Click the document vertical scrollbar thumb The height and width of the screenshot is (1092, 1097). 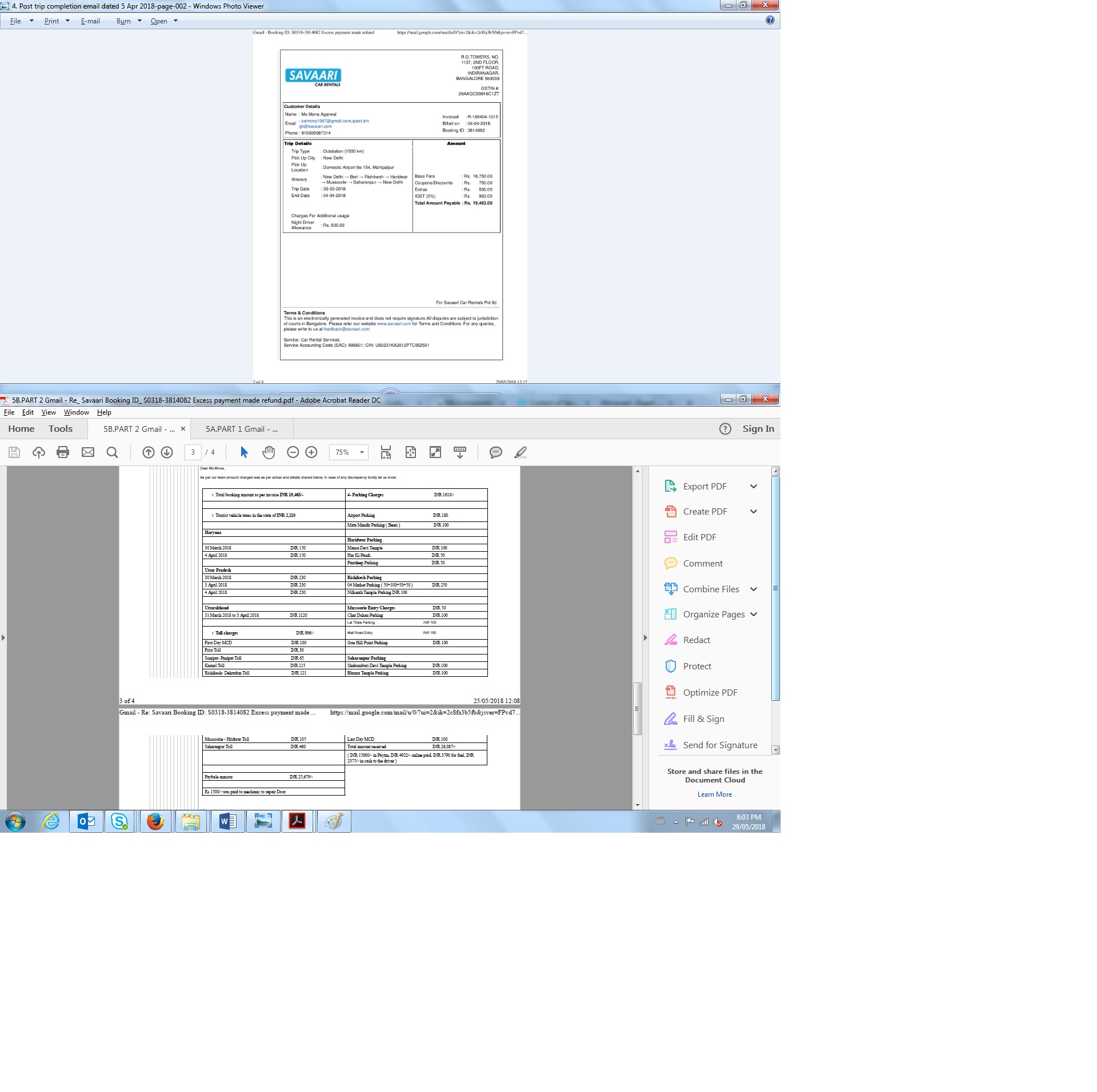(x=637, y=708)
